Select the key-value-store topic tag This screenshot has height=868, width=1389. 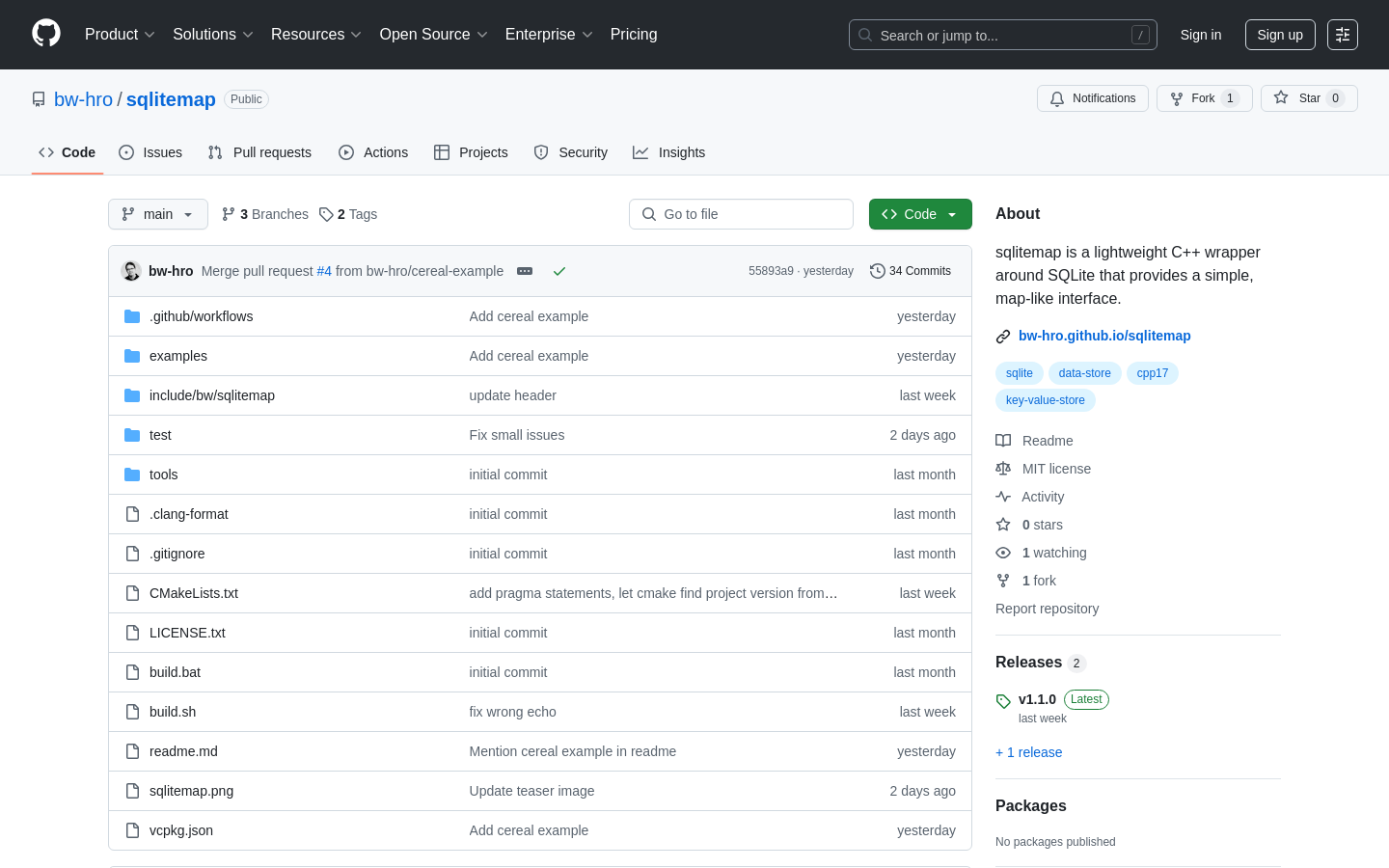click(1046, 400)
